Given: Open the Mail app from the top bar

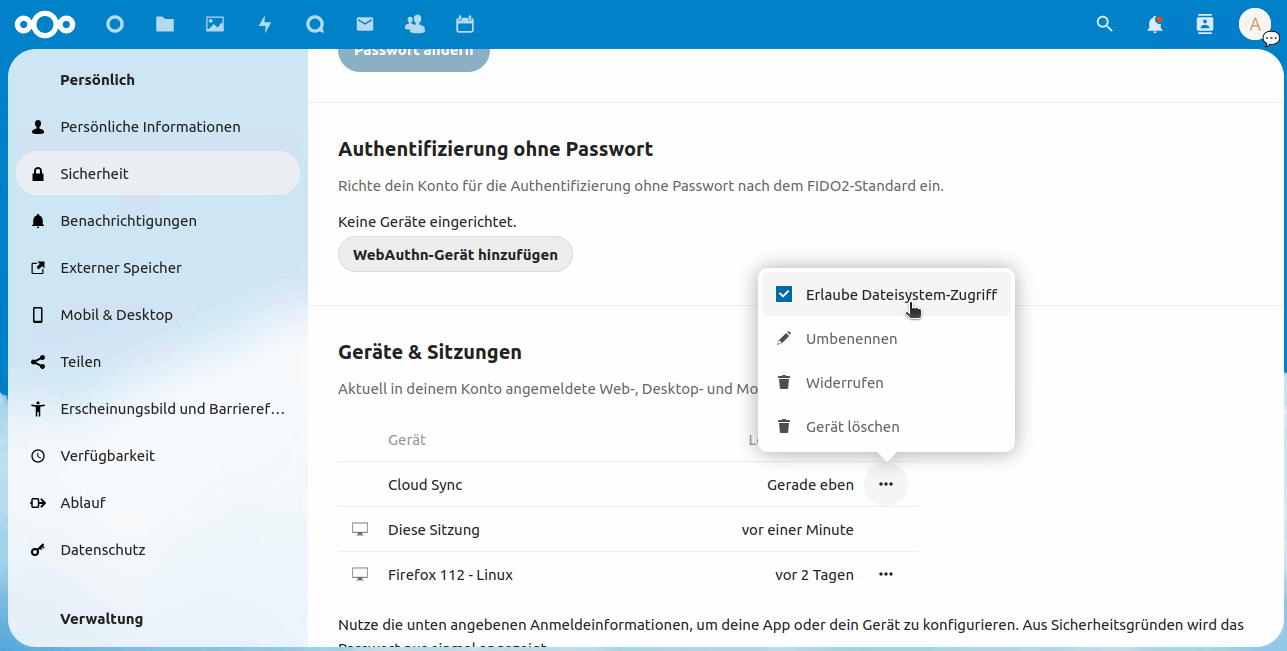Looking at the screenshot, I should pyautogui.click(x=365, y=24).
